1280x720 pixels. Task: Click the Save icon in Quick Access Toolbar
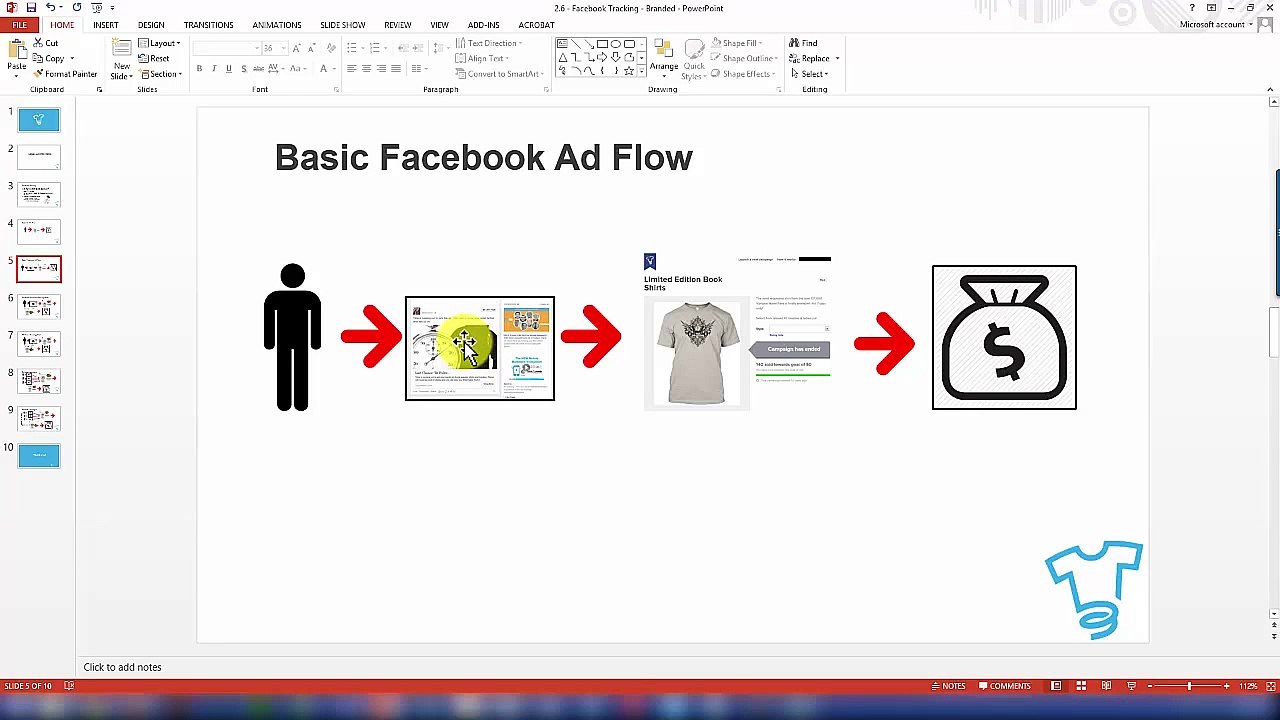tap(31, 8)
